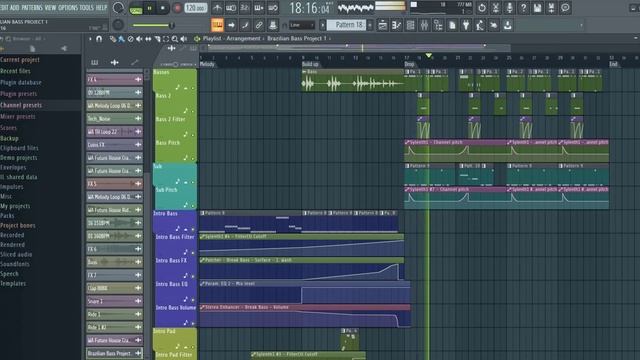Click the Ride 1 picker item
Screen dimensions: 640x360
point(114,314)
